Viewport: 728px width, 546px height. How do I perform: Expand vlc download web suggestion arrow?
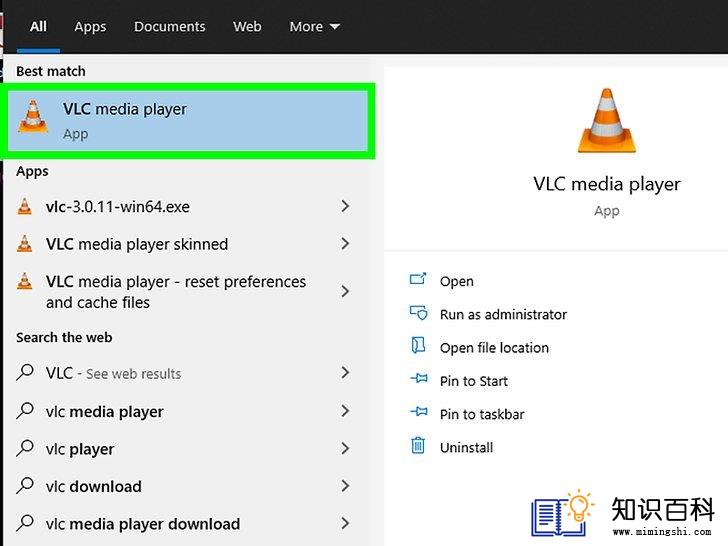click(345, 486)
